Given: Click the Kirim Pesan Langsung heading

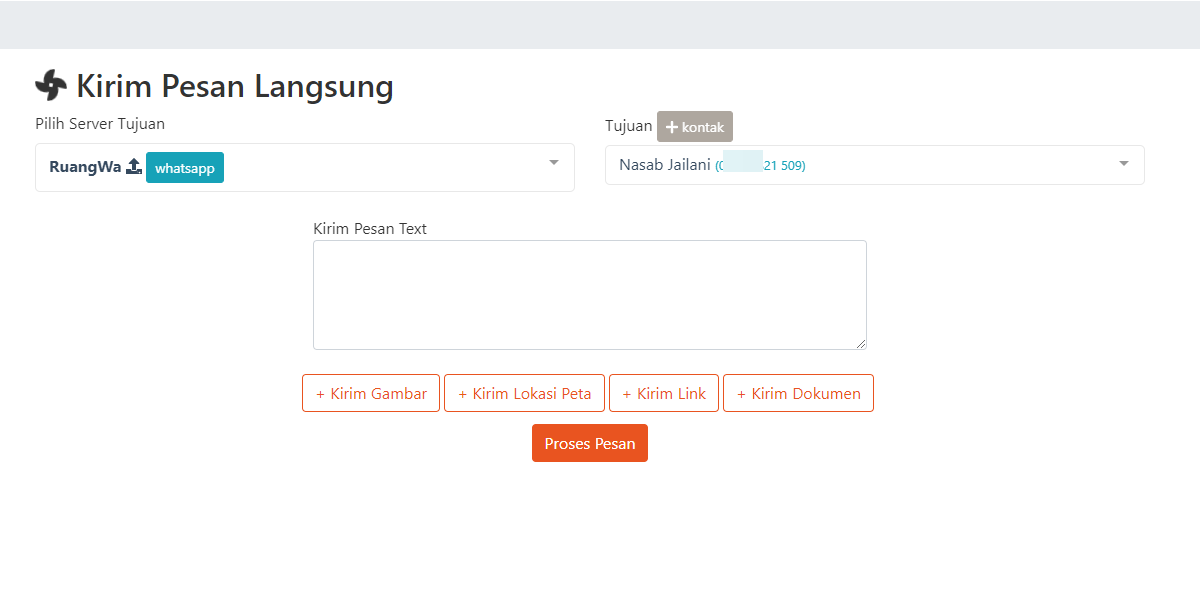Looking at the screenshot, I should [235, 86].
